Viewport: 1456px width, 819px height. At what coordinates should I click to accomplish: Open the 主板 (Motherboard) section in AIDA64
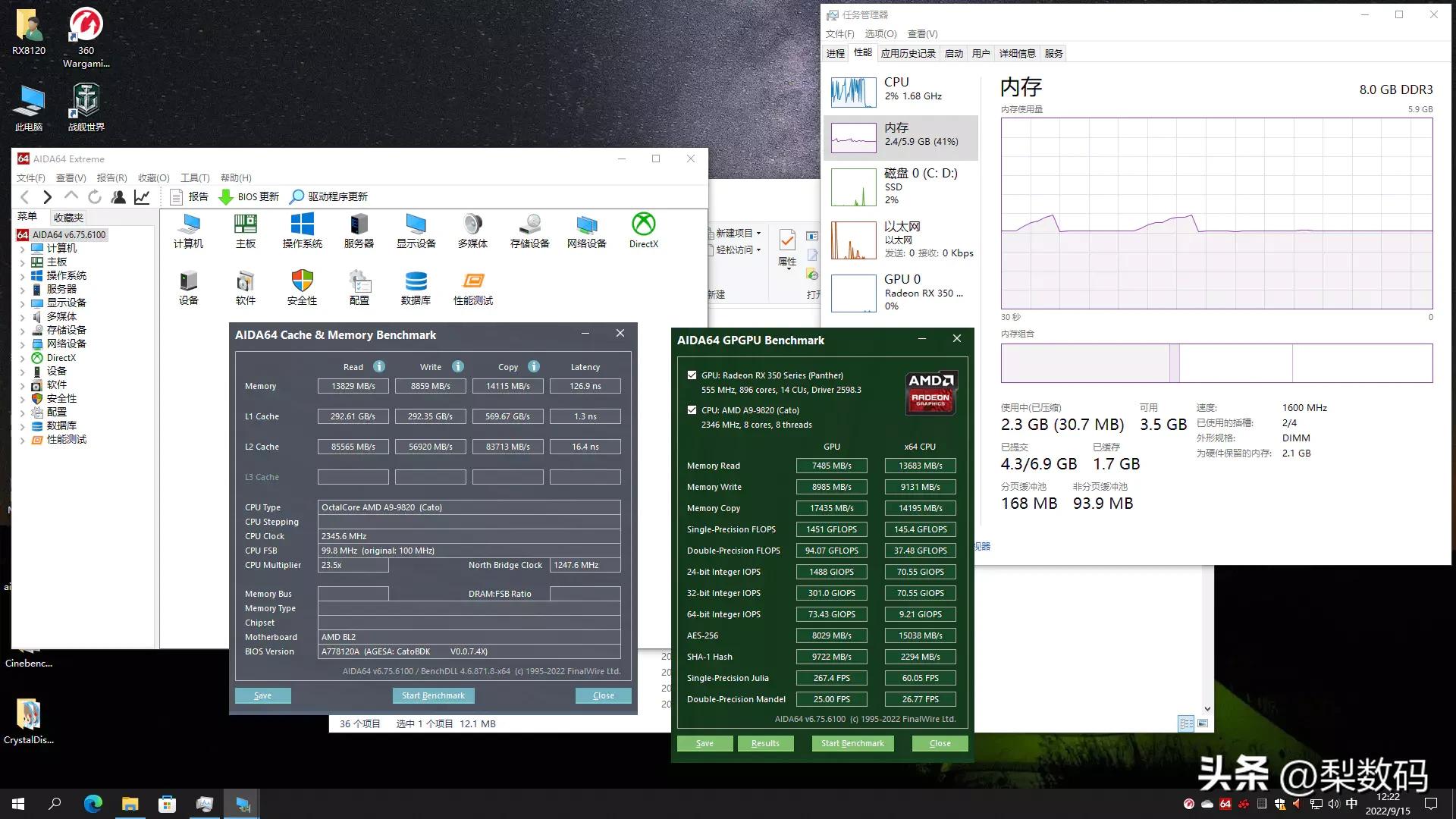(244, 230)
